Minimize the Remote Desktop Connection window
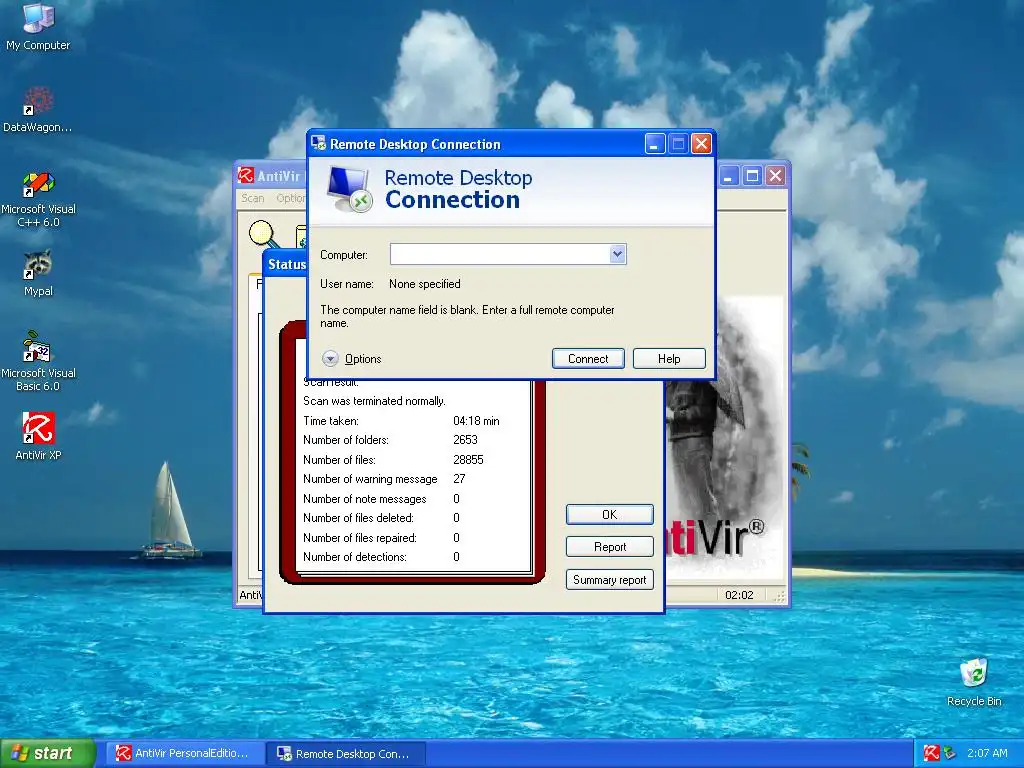The width and height of the screenshot is (1024, 768). [x=655, y=144]
